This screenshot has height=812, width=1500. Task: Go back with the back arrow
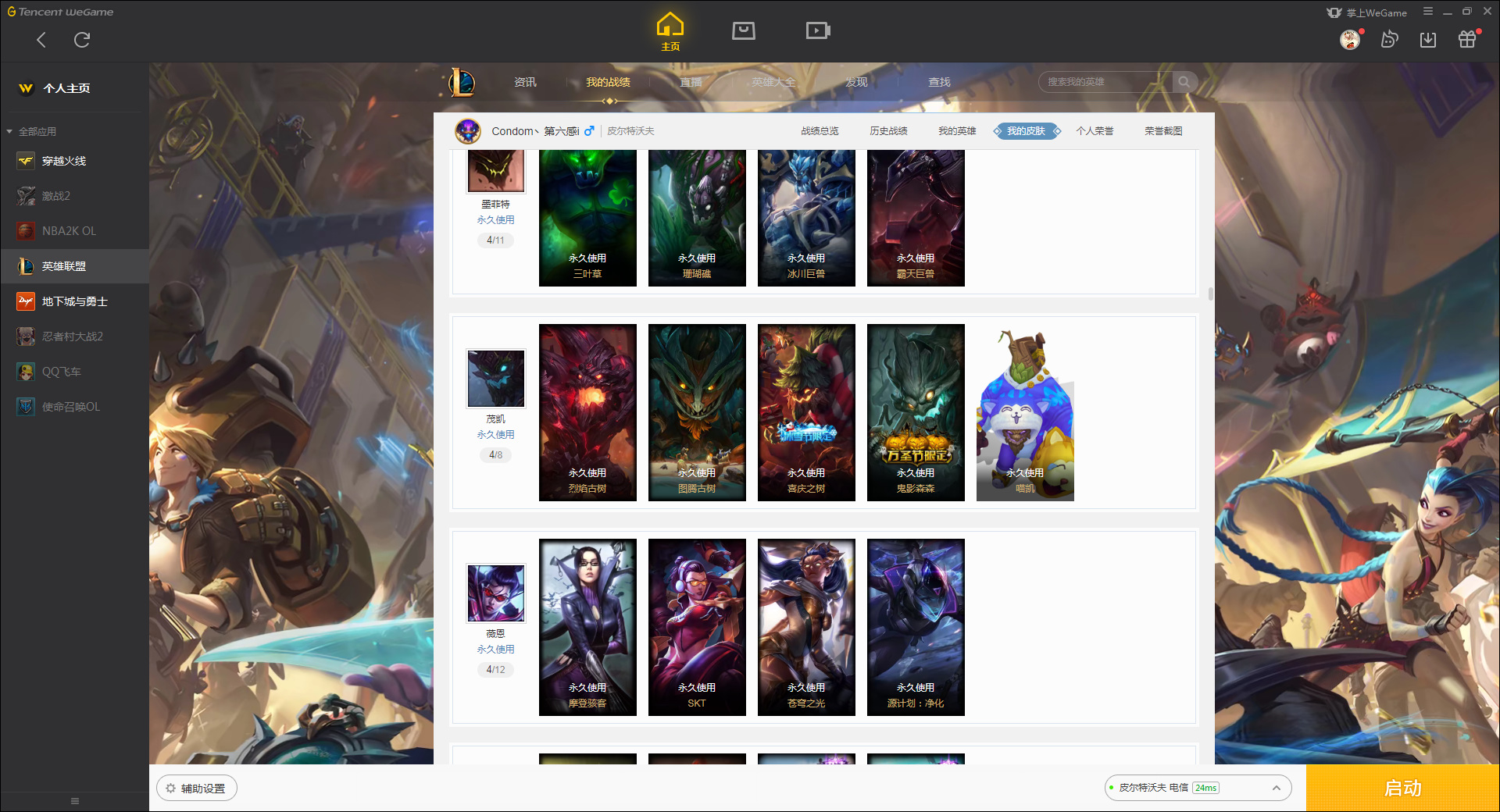tap(41, 40)
